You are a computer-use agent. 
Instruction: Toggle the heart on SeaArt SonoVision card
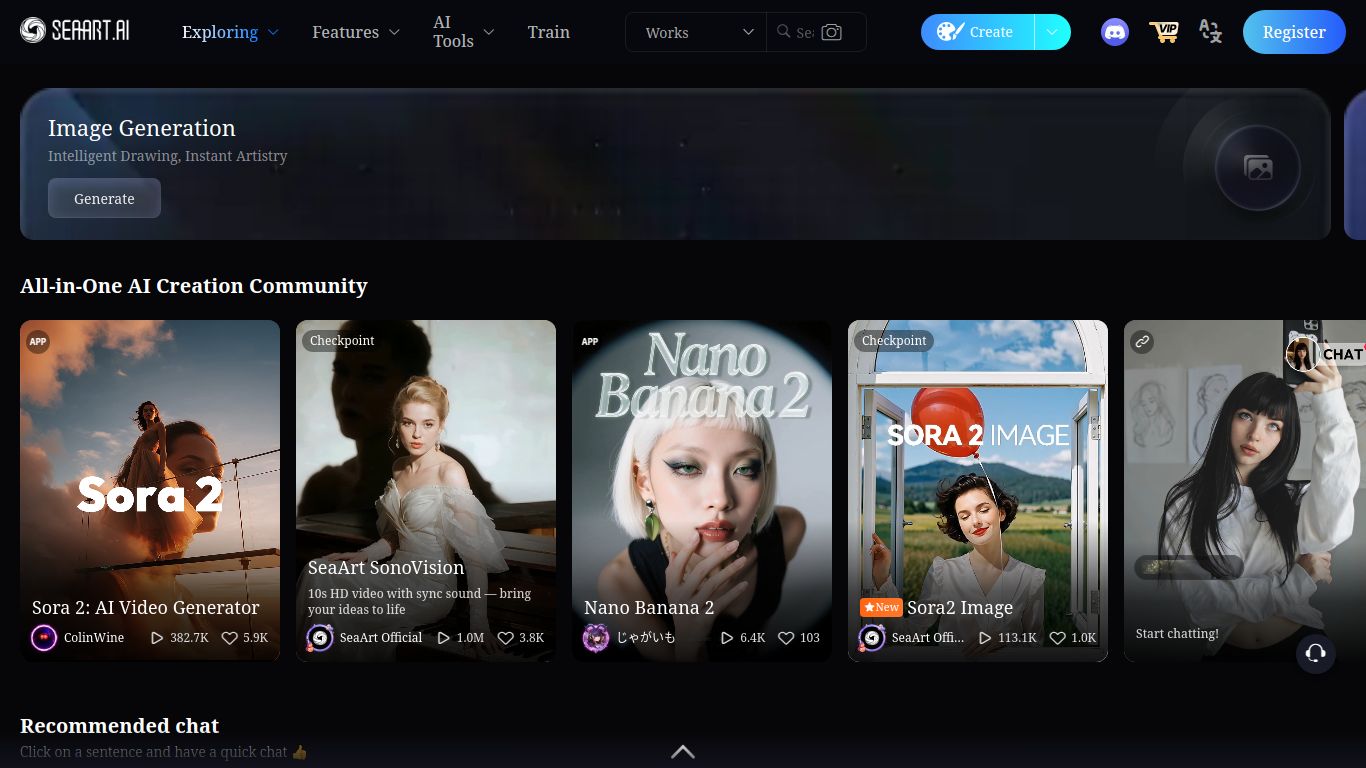[x=506, y=638]
